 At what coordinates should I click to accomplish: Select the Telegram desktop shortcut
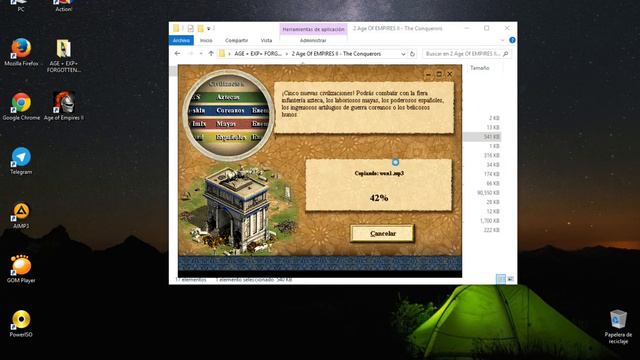(21, 160)
